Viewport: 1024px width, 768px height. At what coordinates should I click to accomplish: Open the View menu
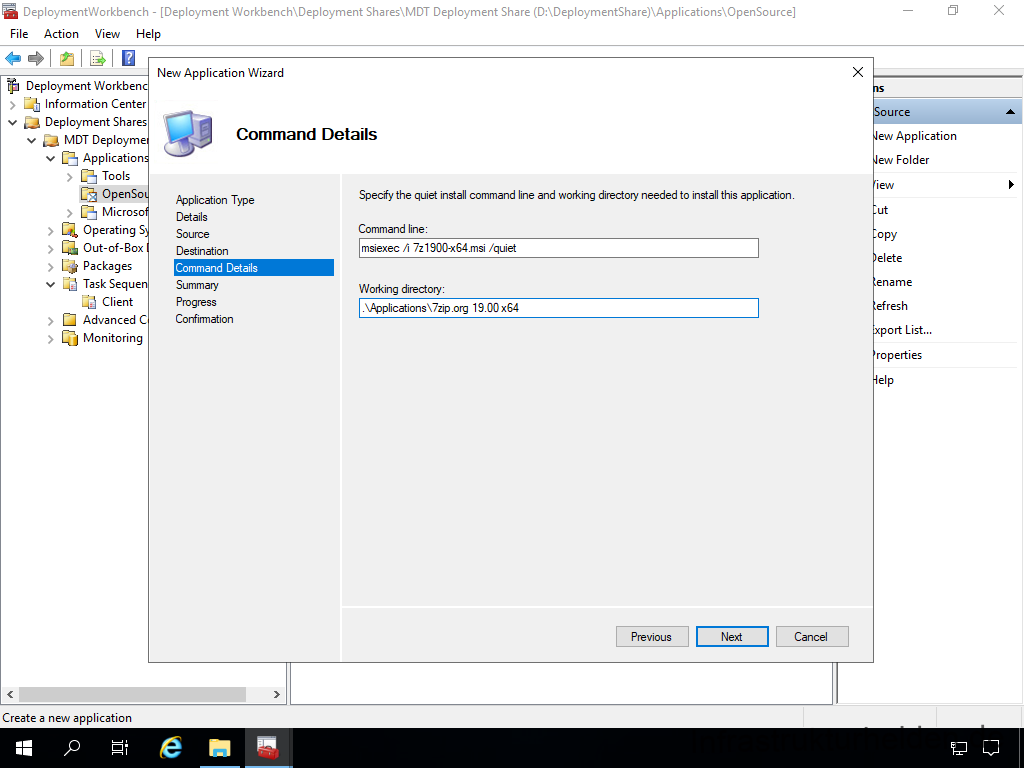pyautogui.click(x=107, y=34)
